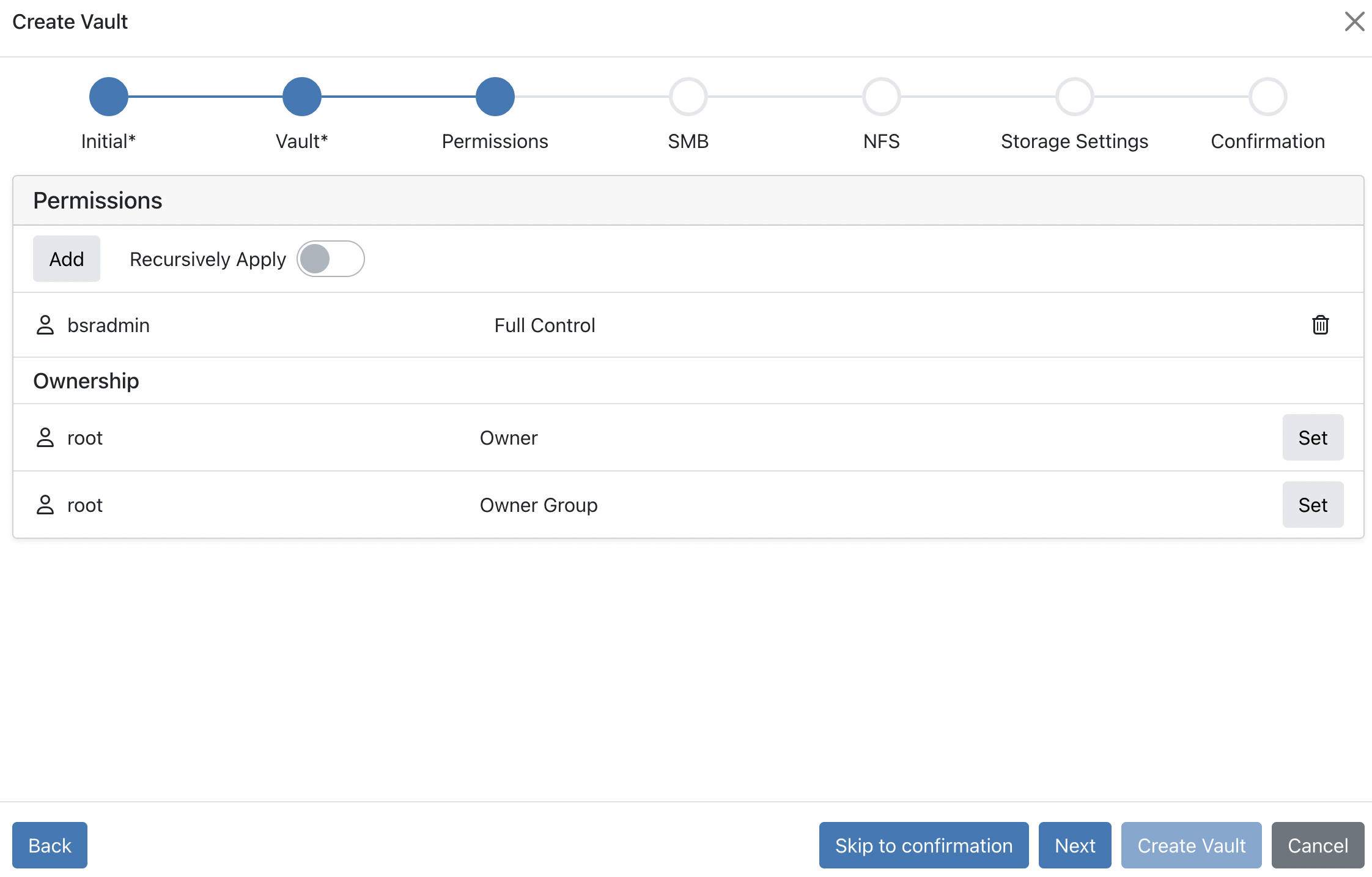Go Back to the previous step
Image resolution: width=1372 pixels, height=877 pixels.
50,845
